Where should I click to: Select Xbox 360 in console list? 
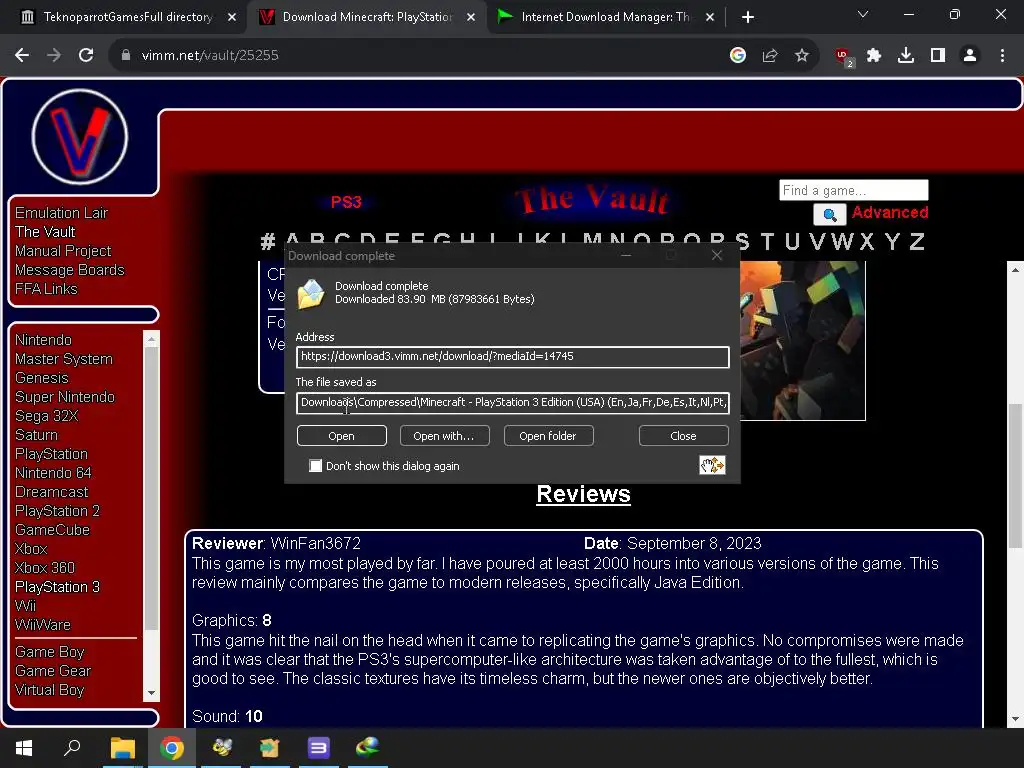45,568
